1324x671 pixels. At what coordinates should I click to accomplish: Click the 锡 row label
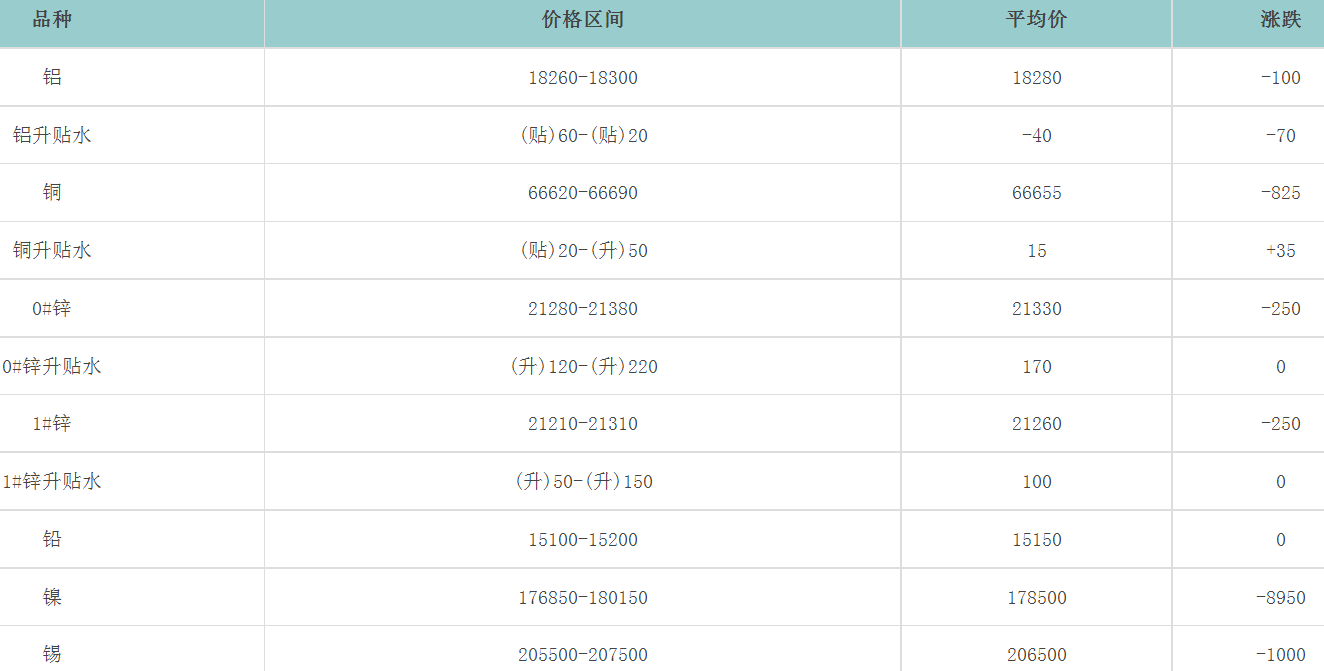pyautogui.click(x=52, y=654)
